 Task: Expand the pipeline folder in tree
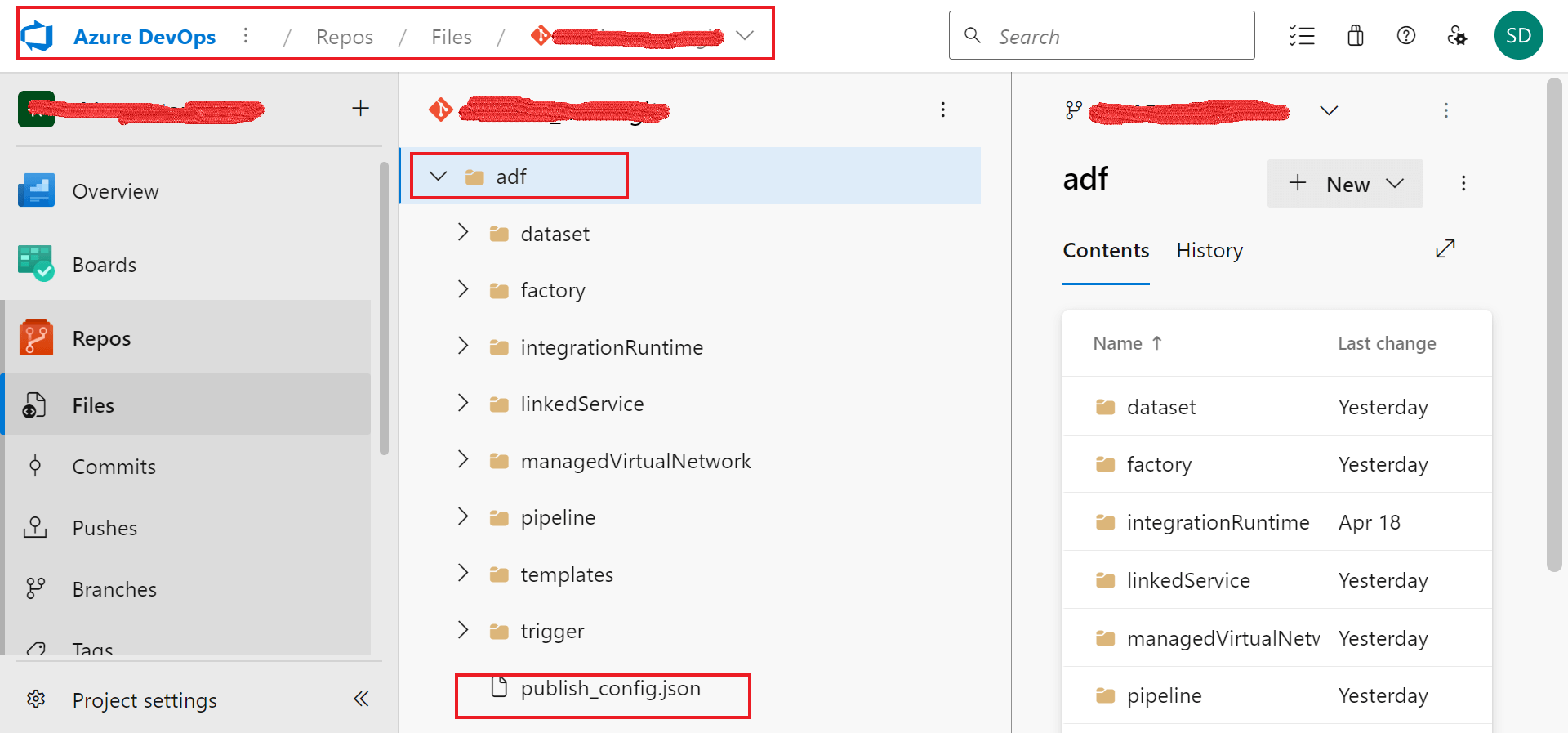coord(463,516)
